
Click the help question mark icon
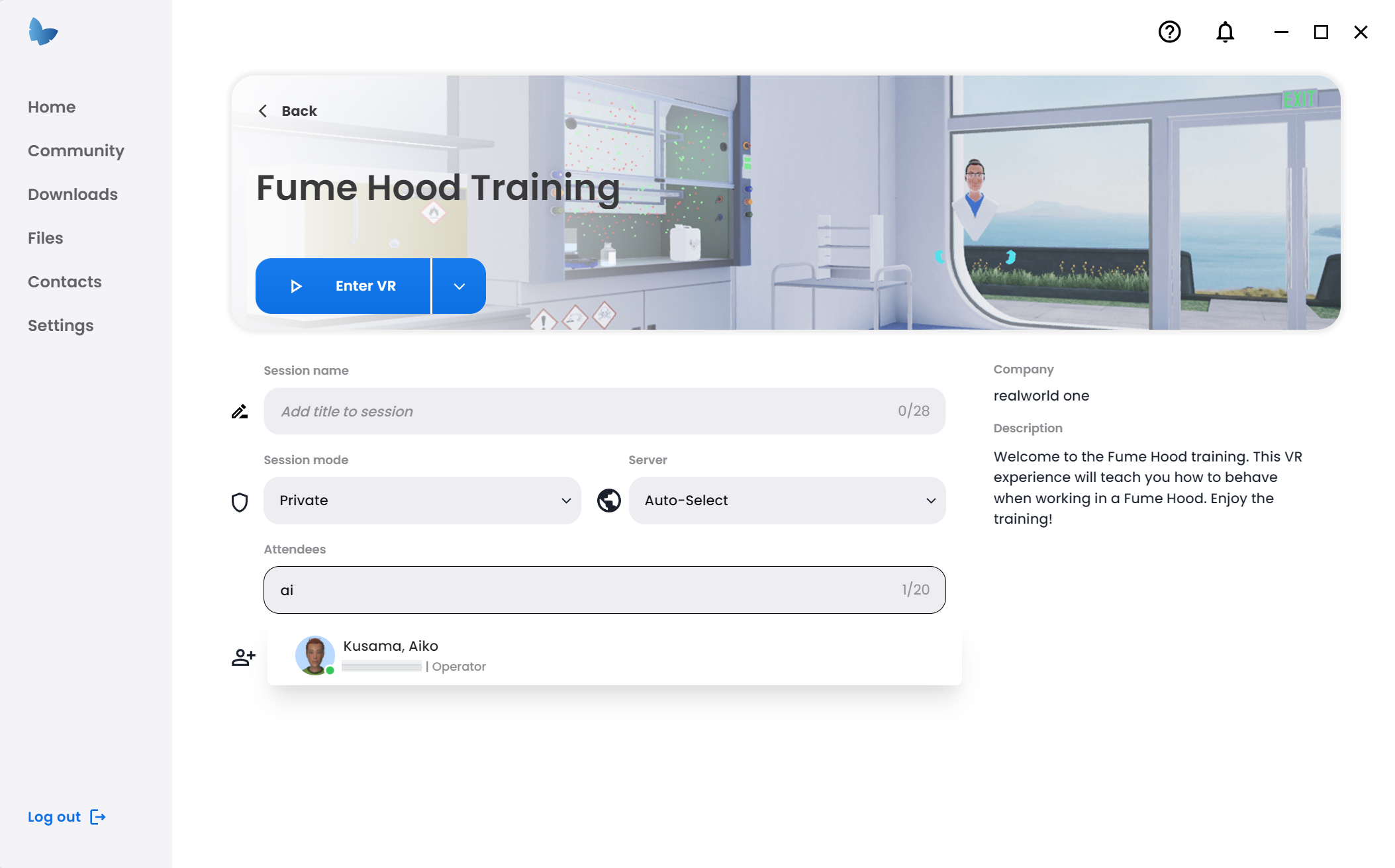(x=1169, y=32)
